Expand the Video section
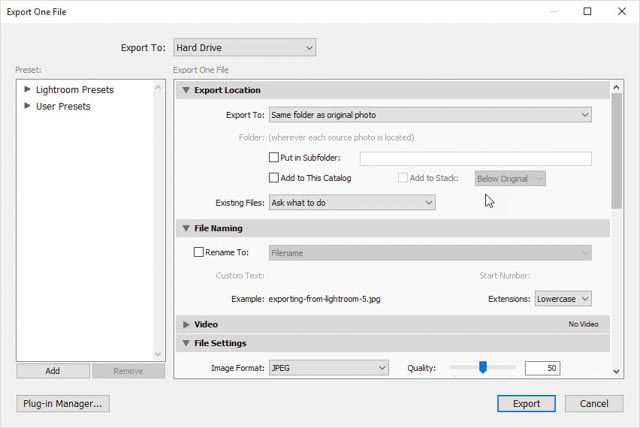640x428 pixels. click(186, 324)
